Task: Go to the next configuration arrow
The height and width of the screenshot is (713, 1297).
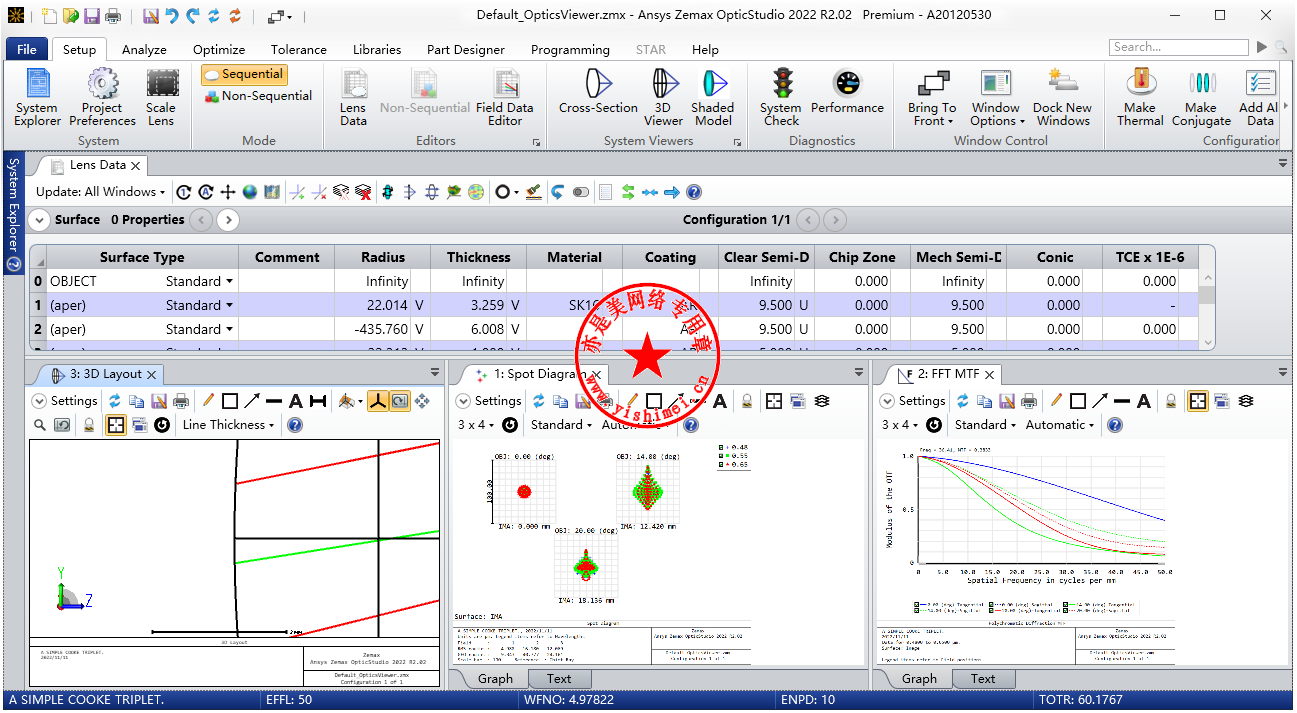Action: [834, 220]
